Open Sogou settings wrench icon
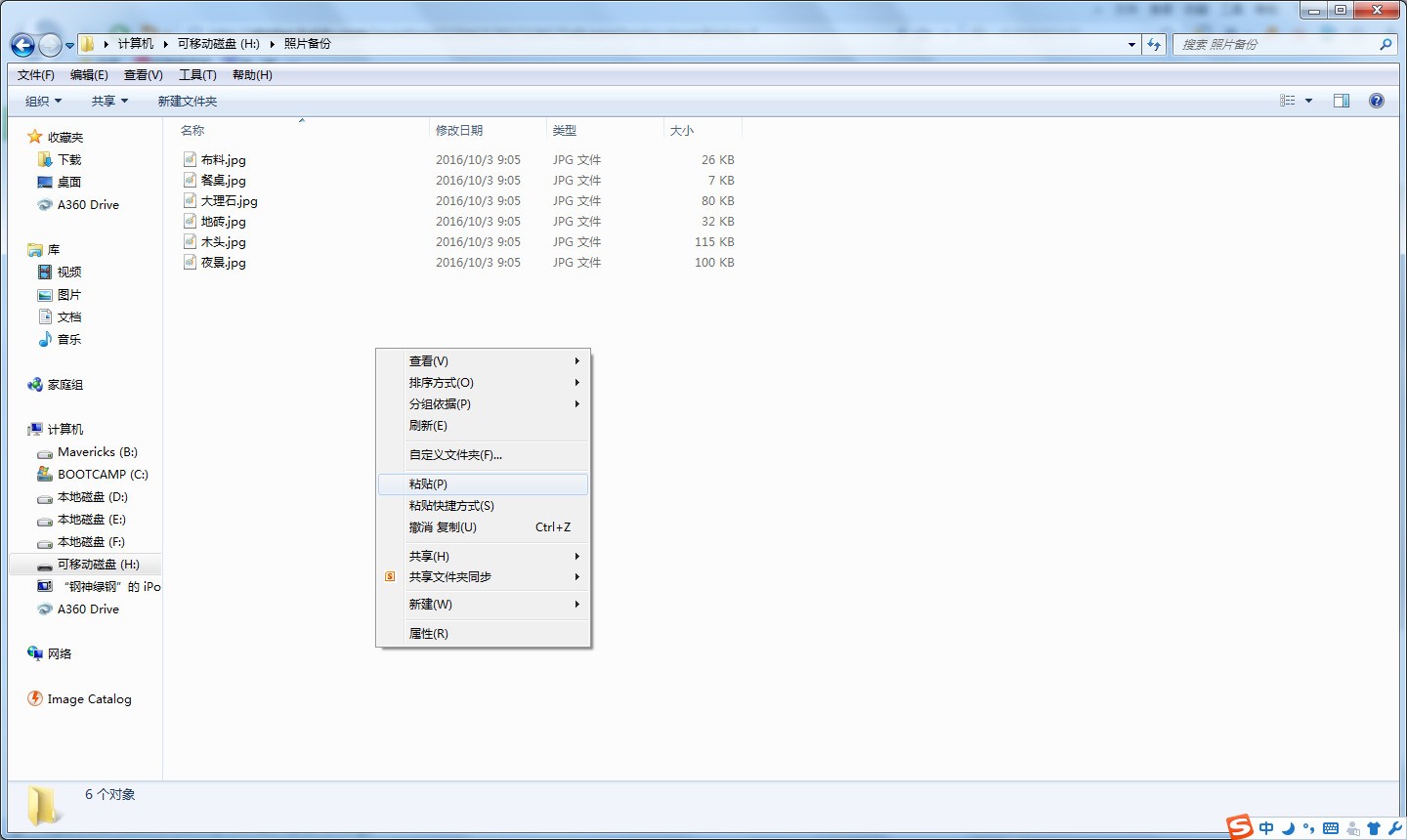Viewport: 1407px width, 840px height. click(x=1395, y=828)
